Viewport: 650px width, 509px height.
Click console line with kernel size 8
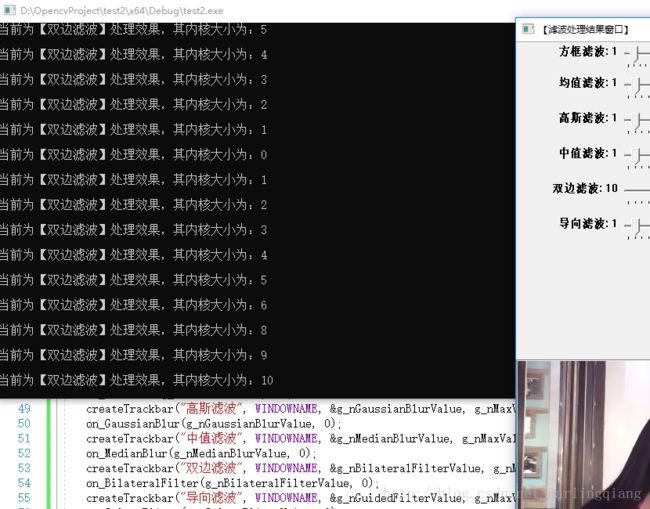click(133, 330)
